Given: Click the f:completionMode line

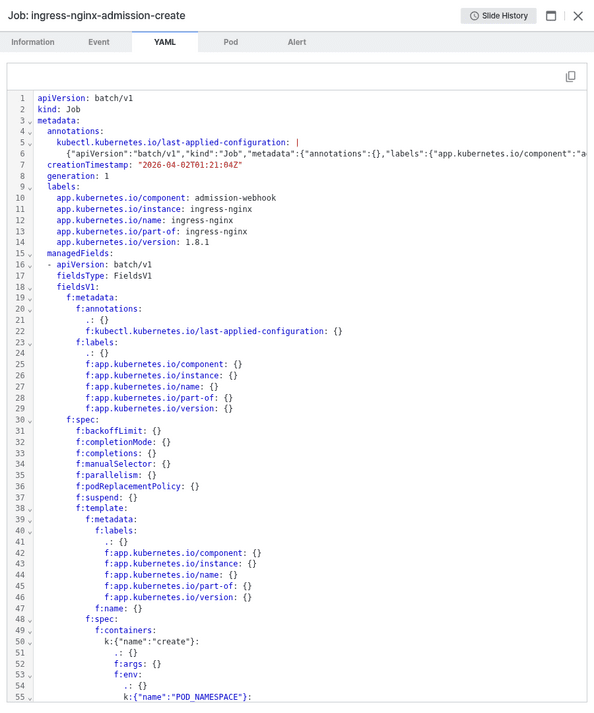Looking at the screenshot, I should tap(123, 442).
